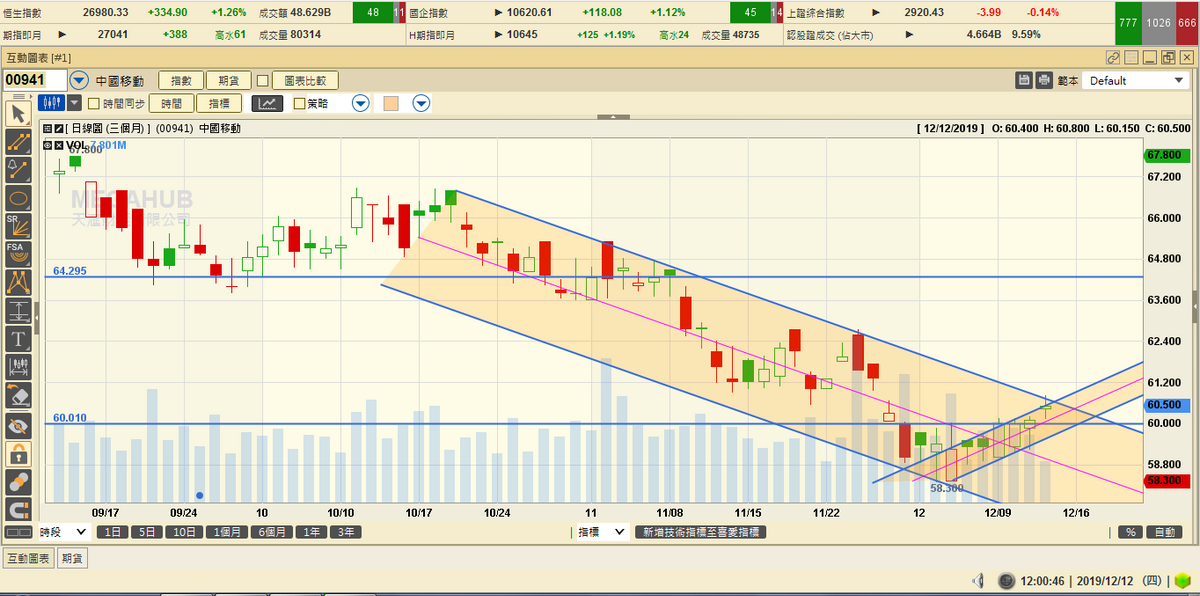Toggle the magnet snap tool
Viewport: 1200px width, 596px height.
point(17,509)
